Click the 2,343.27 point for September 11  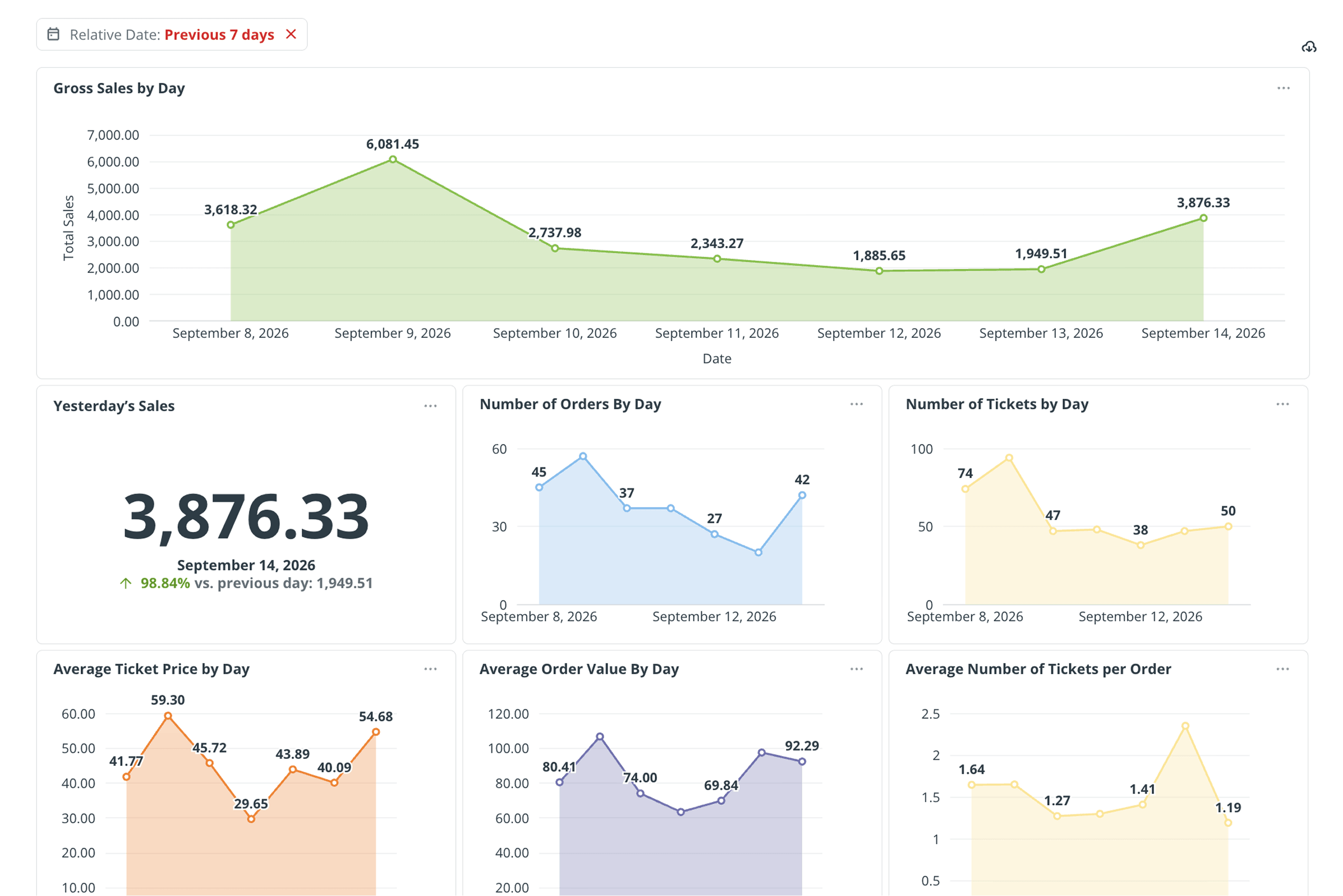pos(716,259)
